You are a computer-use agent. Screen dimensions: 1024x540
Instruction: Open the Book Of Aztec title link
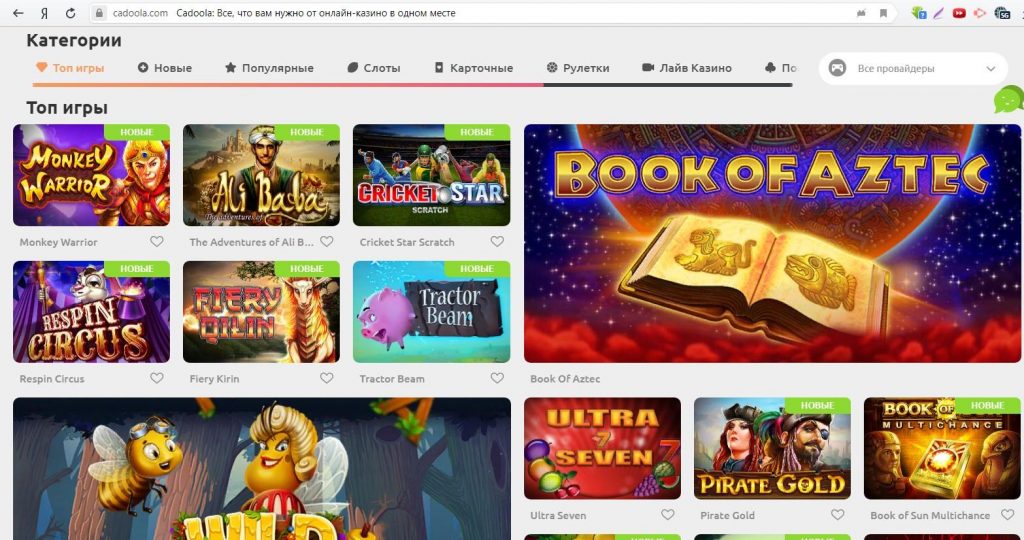pos(565,379)
